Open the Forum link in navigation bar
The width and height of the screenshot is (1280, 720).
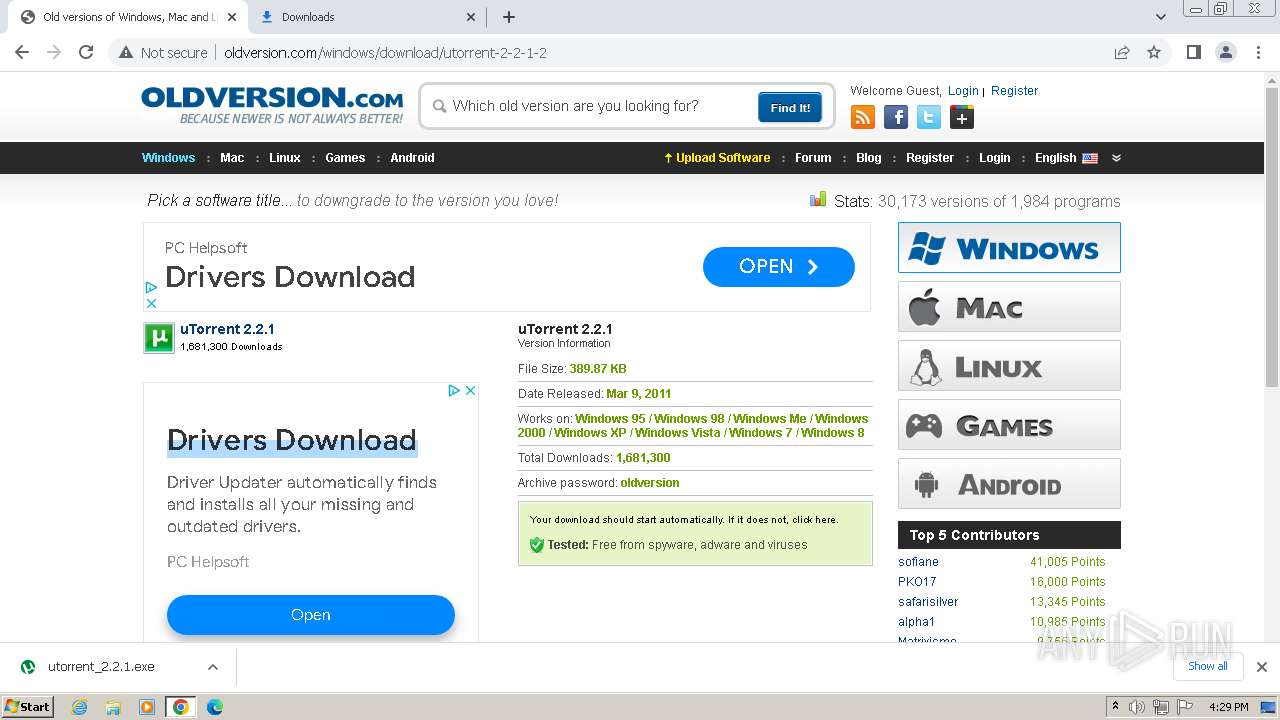pyautogui.click(x=813, y=158)
